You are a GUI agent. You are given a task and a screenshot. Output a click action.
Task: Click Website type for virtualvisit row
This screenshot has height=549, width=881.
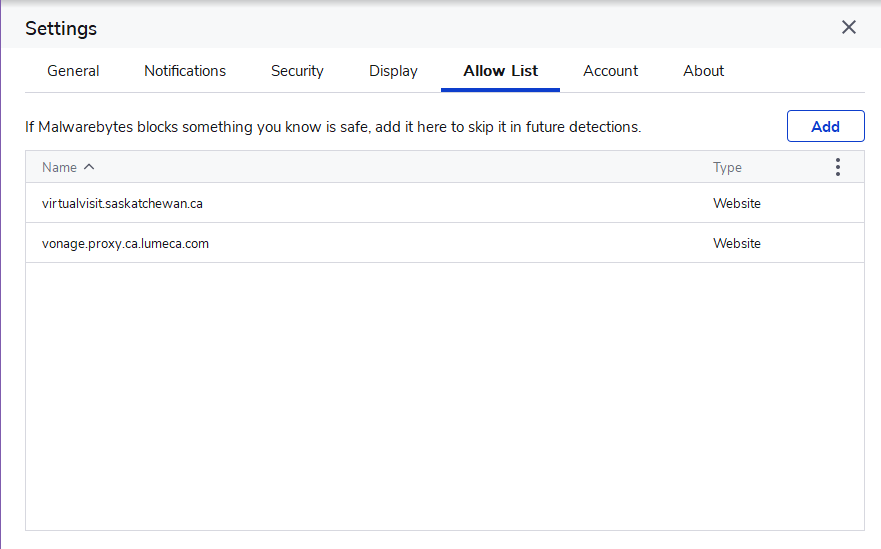736,204
